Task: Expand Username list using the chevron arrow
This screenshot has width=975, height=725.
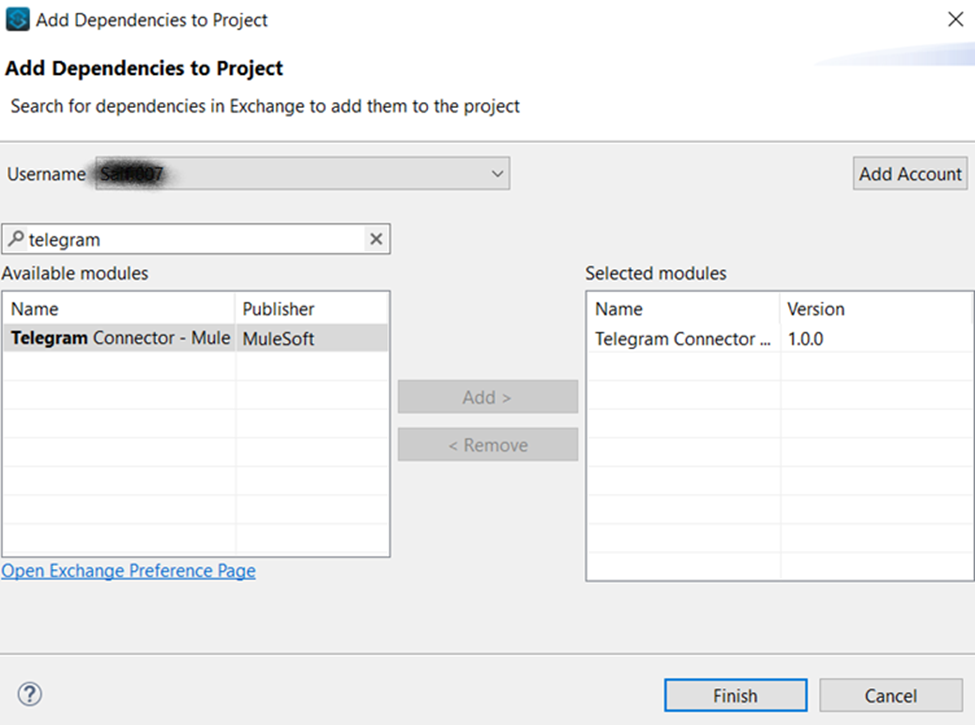Action: 497,174
